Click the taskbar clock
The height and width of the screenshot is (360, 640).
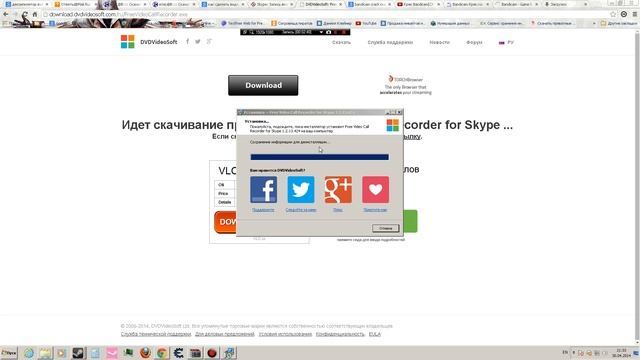click(x=621, y=353)
